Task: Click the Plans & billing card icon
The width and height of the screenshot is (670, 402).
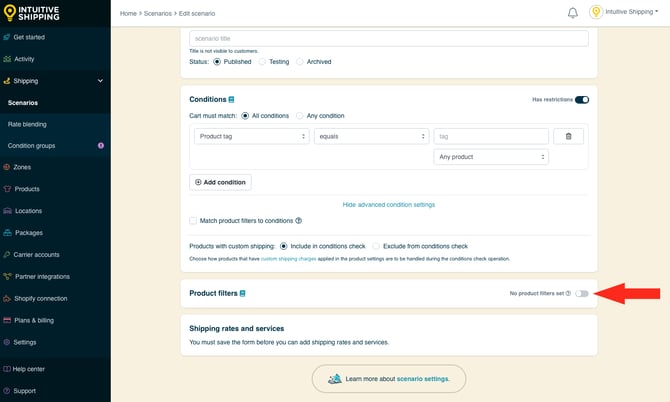Action: (x=7, y=320)
